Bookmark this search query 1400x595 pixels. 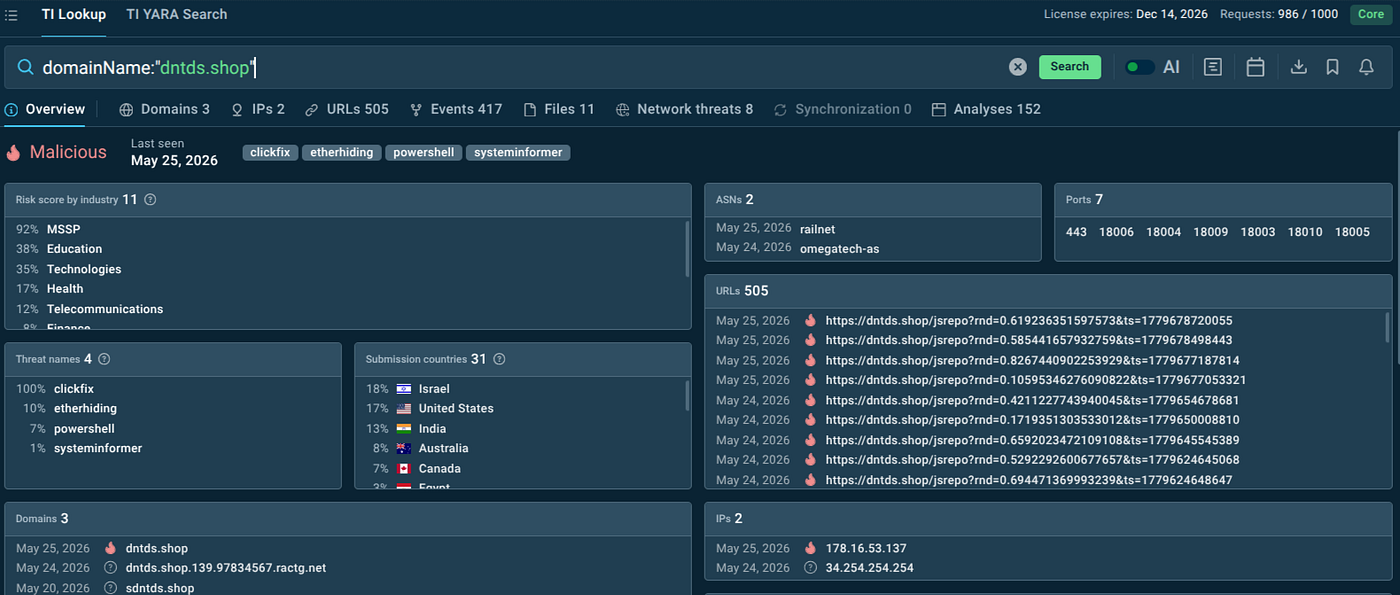pos(1332,67)
